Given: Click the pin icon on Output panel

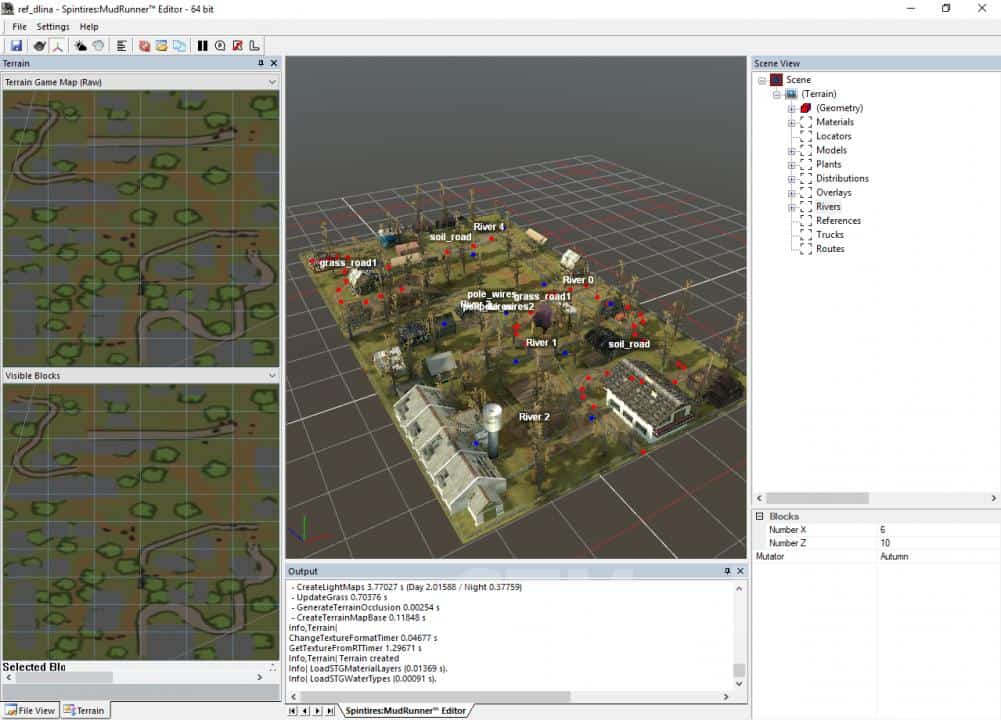Looking at the screenshot, I should pyautogui.click(x=727, y=571).
